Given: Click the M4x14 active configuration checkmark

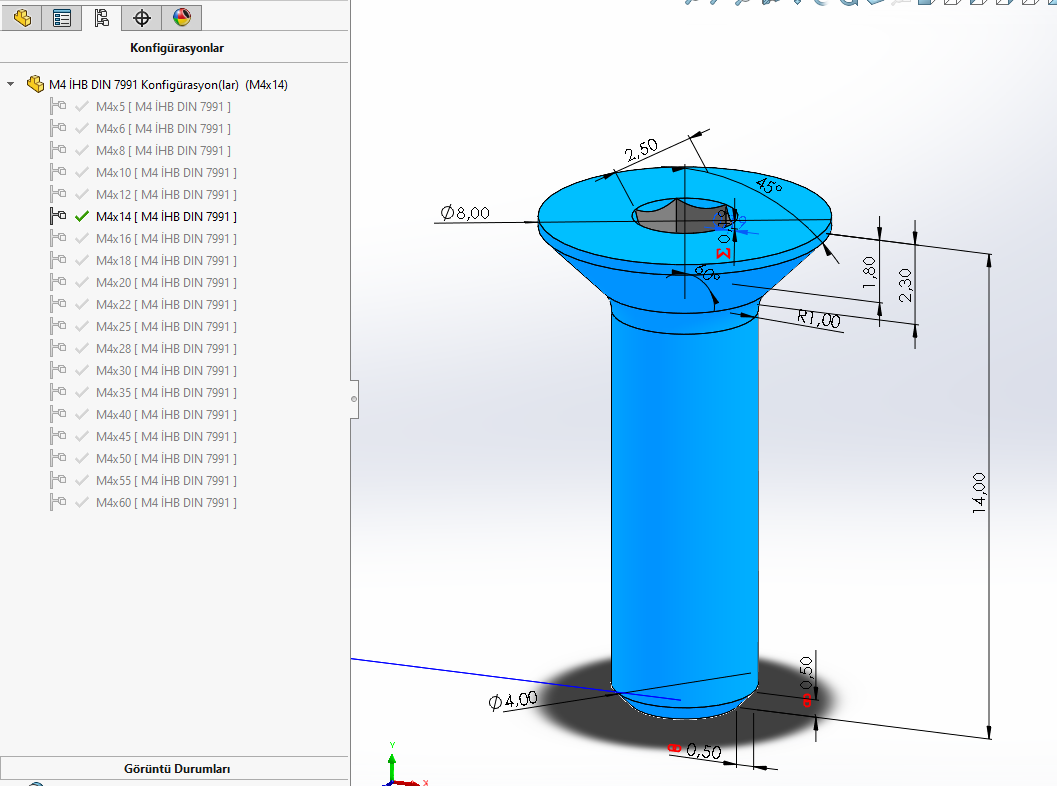Looking at the screenshot, I should 82,216.
